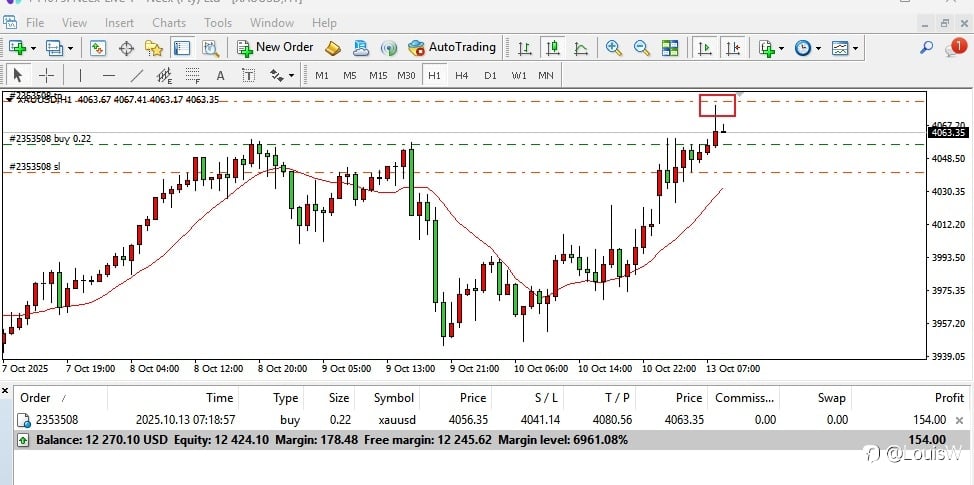Open the Insert menu
The height and width of the screenshot is (485, 974).
pyautogui.click(x=119, y=23)
